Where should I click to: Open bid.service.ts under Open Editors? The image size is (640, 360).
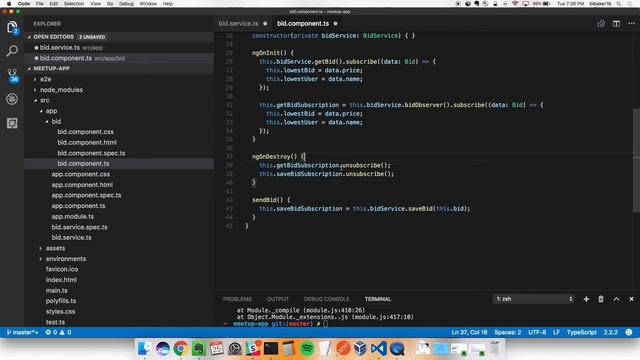click(60, 48)
